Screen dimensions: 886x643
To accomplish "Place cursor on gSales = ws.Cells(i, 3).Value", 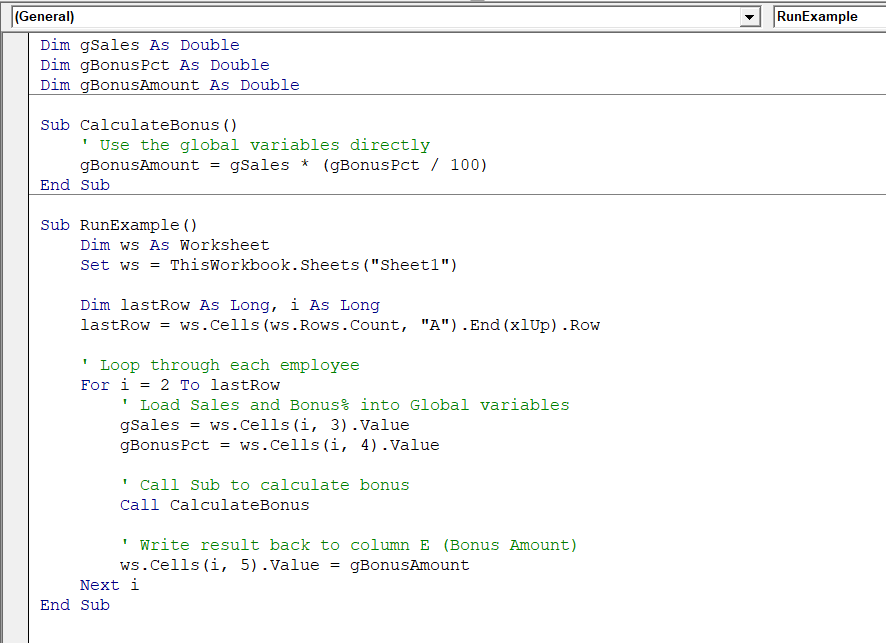I will tap(265, 425).
